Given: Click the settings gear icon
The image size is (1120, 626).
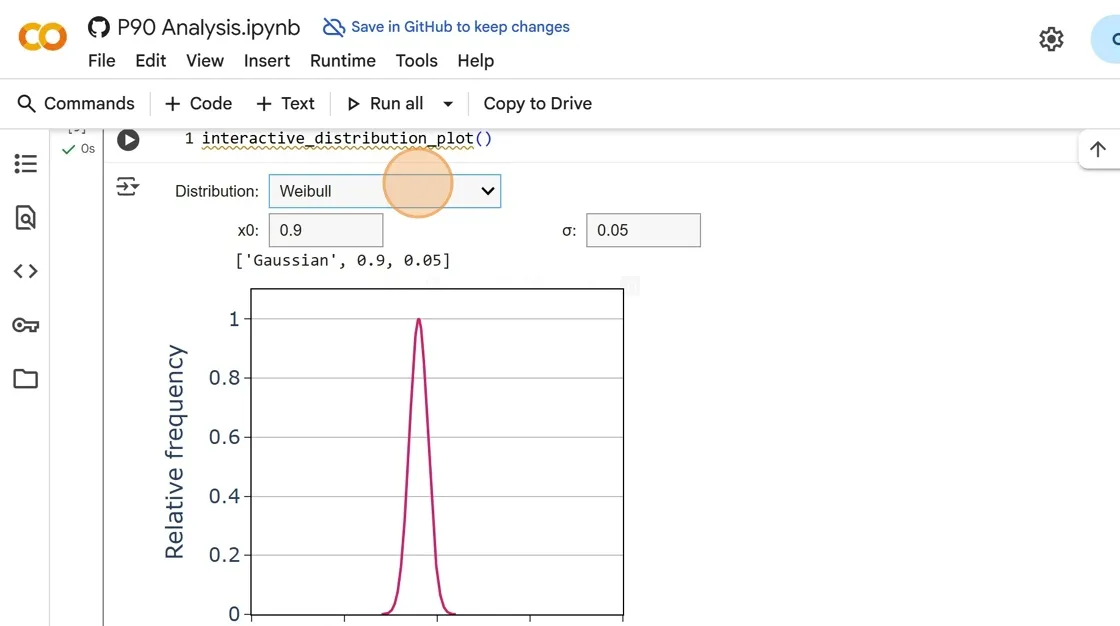Looking at the screenshot, I should click(x=1051, y=39).
